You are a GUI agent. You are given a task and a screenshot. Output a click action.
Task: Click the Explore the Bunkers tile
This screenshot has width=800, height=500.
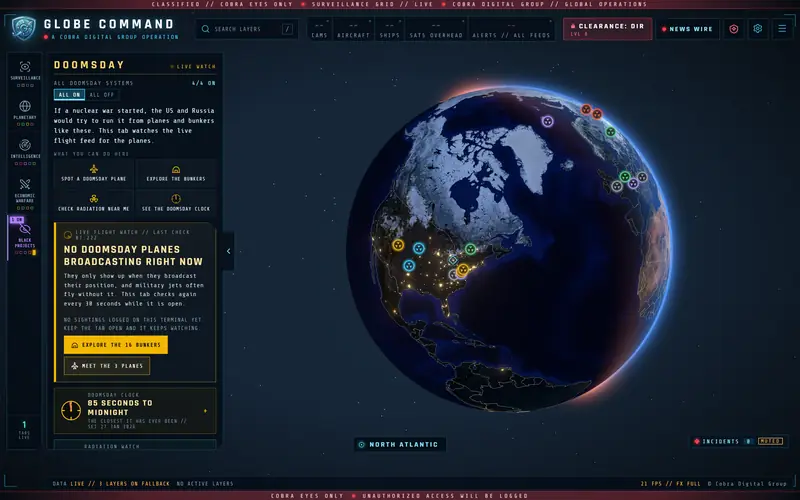click(x=176, y=173)
